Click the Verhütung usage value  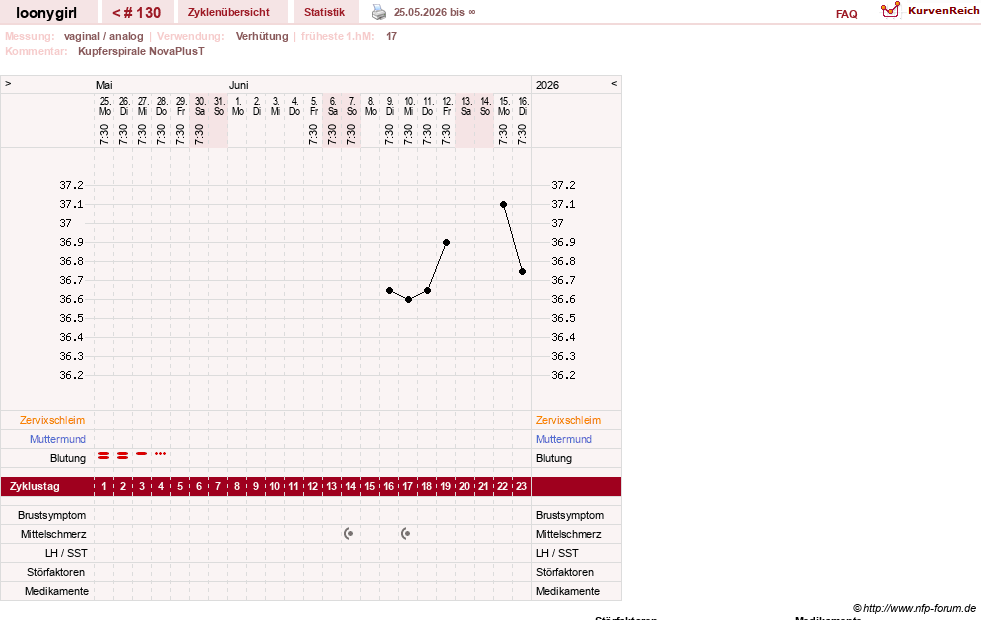(x=262, y=36)
